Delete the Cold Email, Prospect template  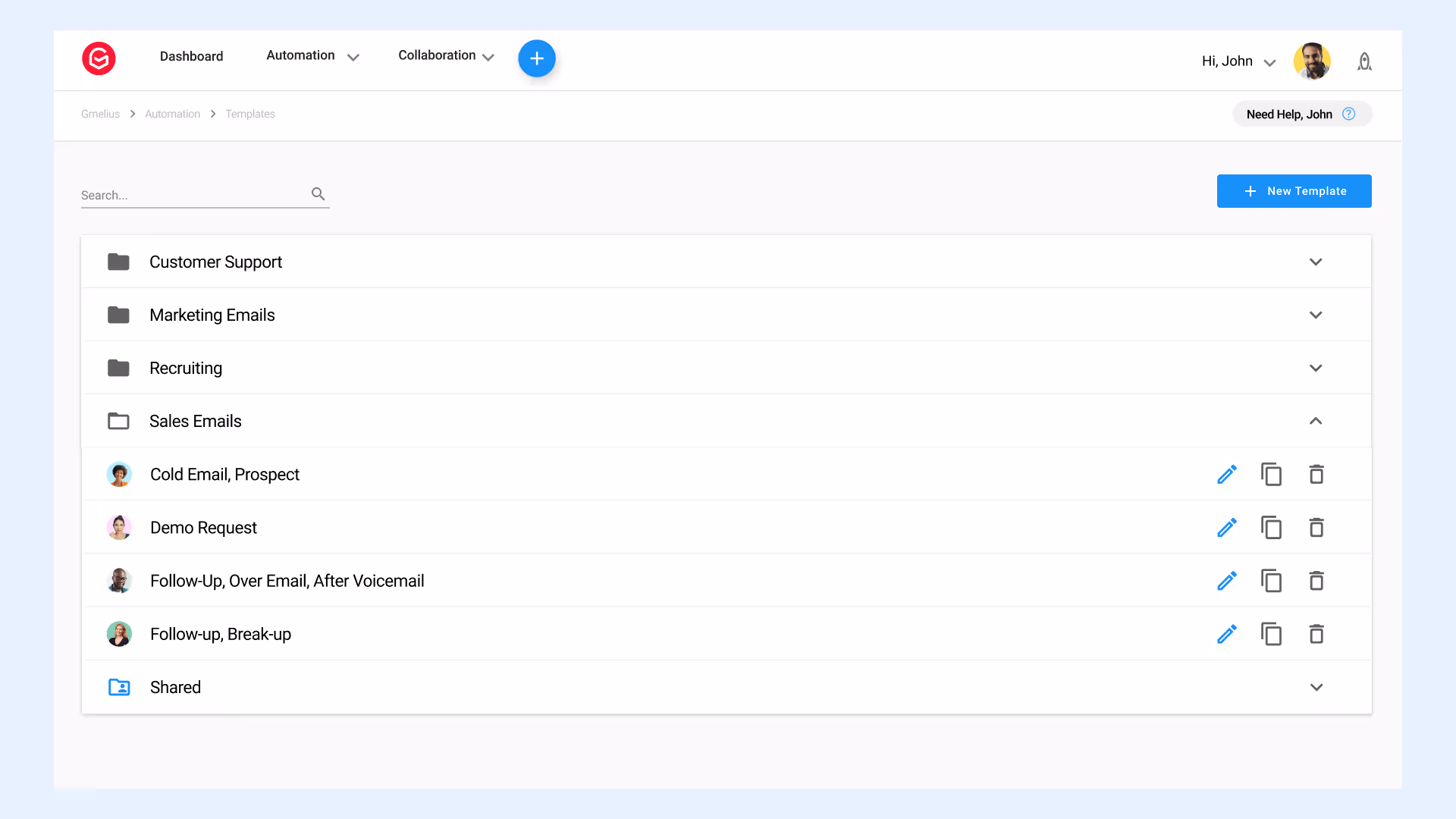coord(1316,475)
